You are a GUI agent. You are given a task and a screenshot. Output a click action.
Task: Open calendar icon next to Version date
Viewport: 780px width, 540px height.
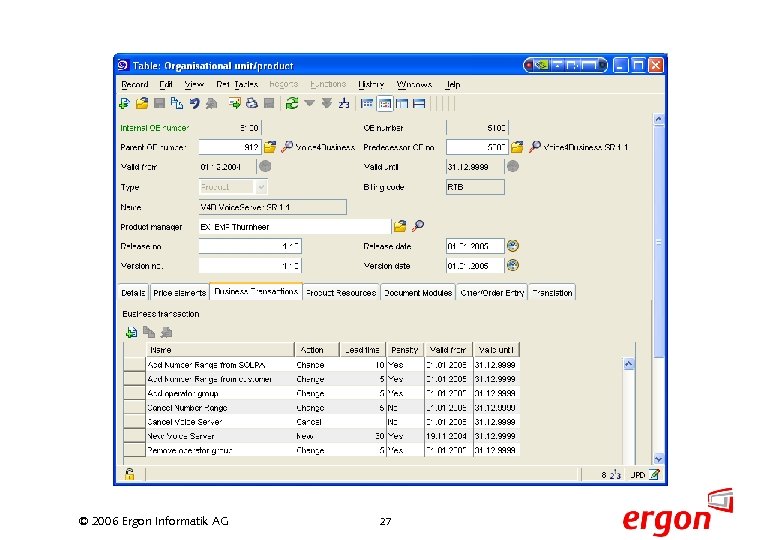[x=513, y=265]
